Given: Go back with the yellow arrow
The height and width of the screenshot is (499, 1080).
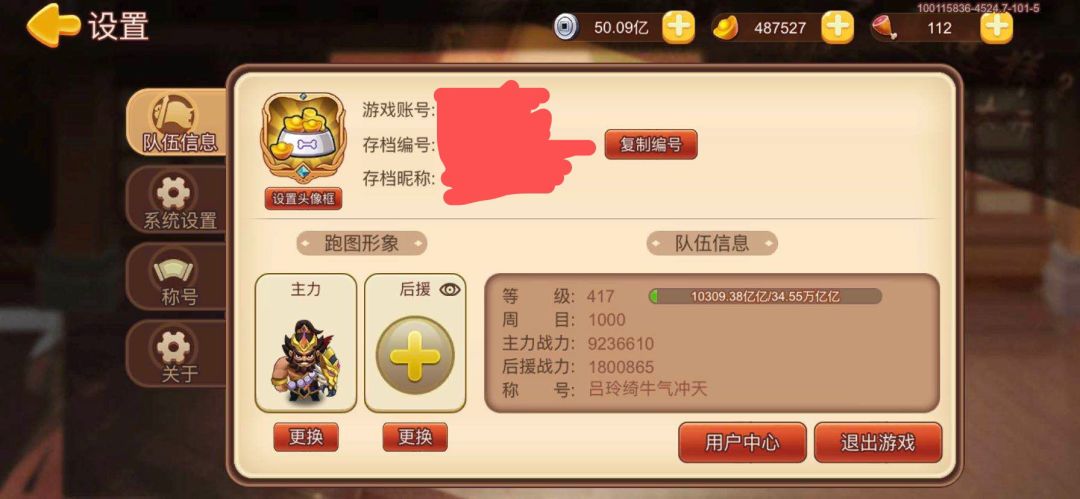Looking at the screenshot, I should [x=53, y=26].
